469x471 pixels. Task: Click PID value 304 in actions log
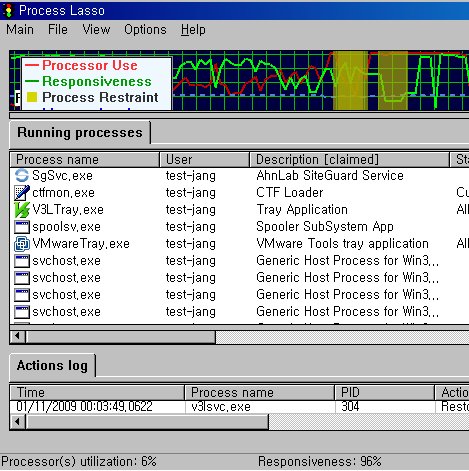(350, 407)
